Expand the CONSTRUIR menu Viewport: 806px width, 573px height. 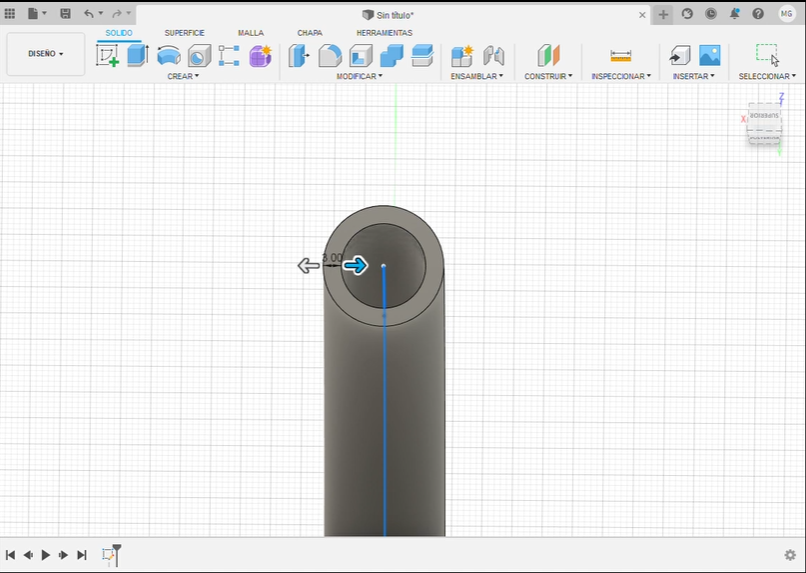(x=548, y=76)
